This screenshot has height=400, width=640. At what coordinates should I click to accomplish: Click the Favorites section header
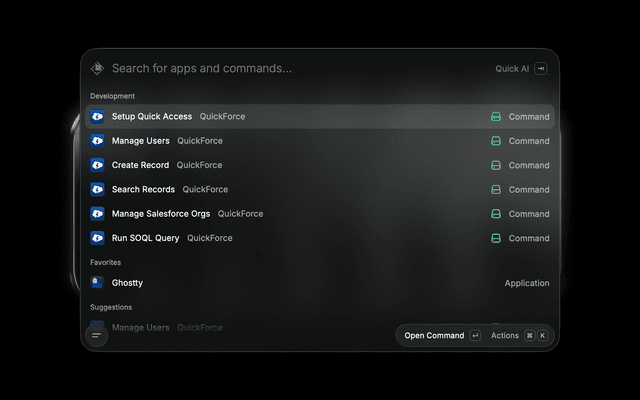point(105,262)
